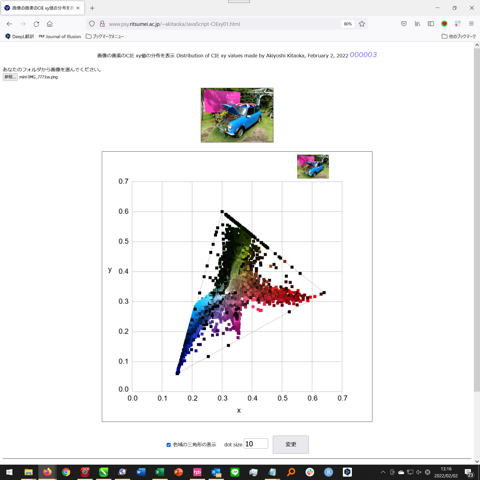Image resolution: width=480 pixels, height=480 pixels.
Task: Click the file browse button
Action: click(10, 77)
